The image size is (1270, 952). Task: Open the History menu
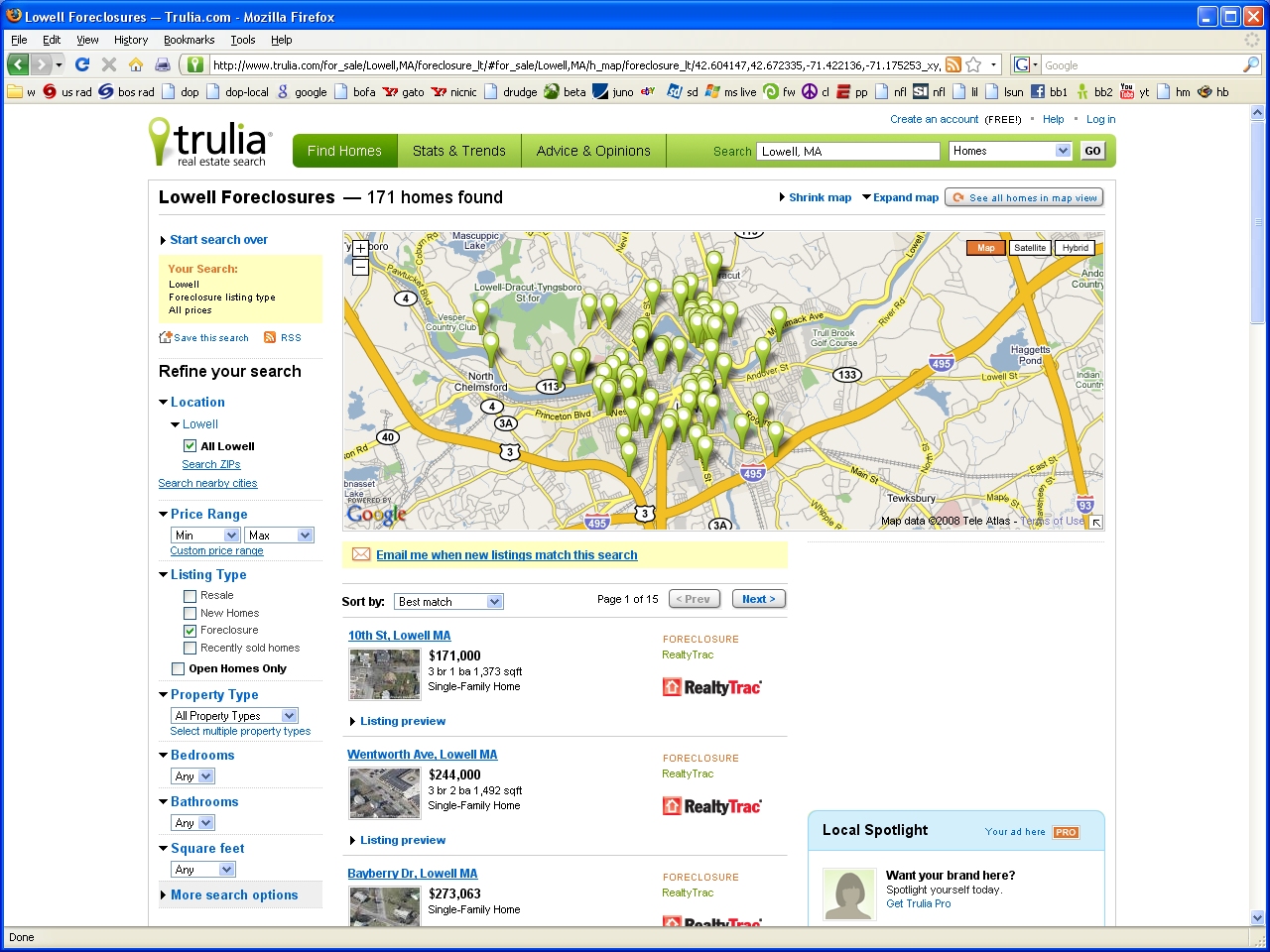click(x=131, y=40)
